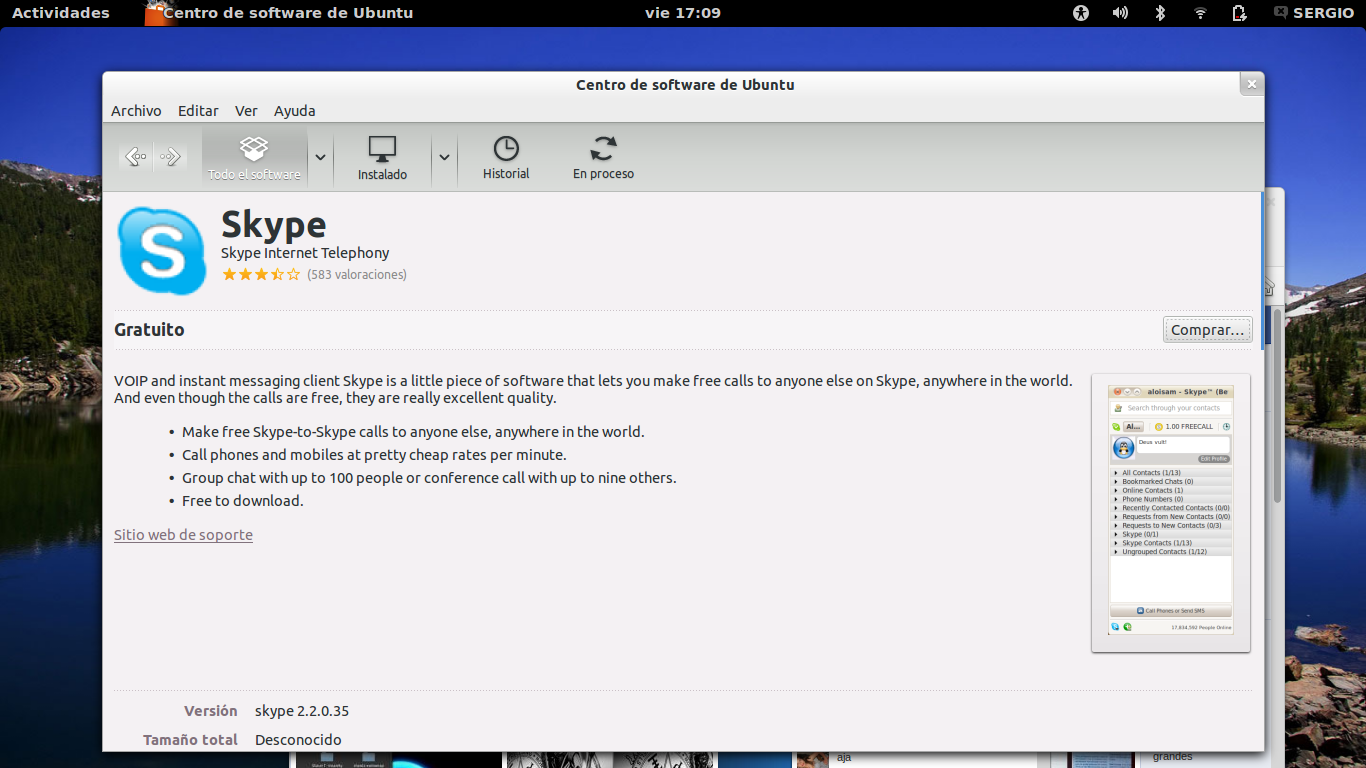Image resolution: width=1366 pixels, height=768 pixels.
Task: Open the Ayuda menu
Action: tap(294, 111)
